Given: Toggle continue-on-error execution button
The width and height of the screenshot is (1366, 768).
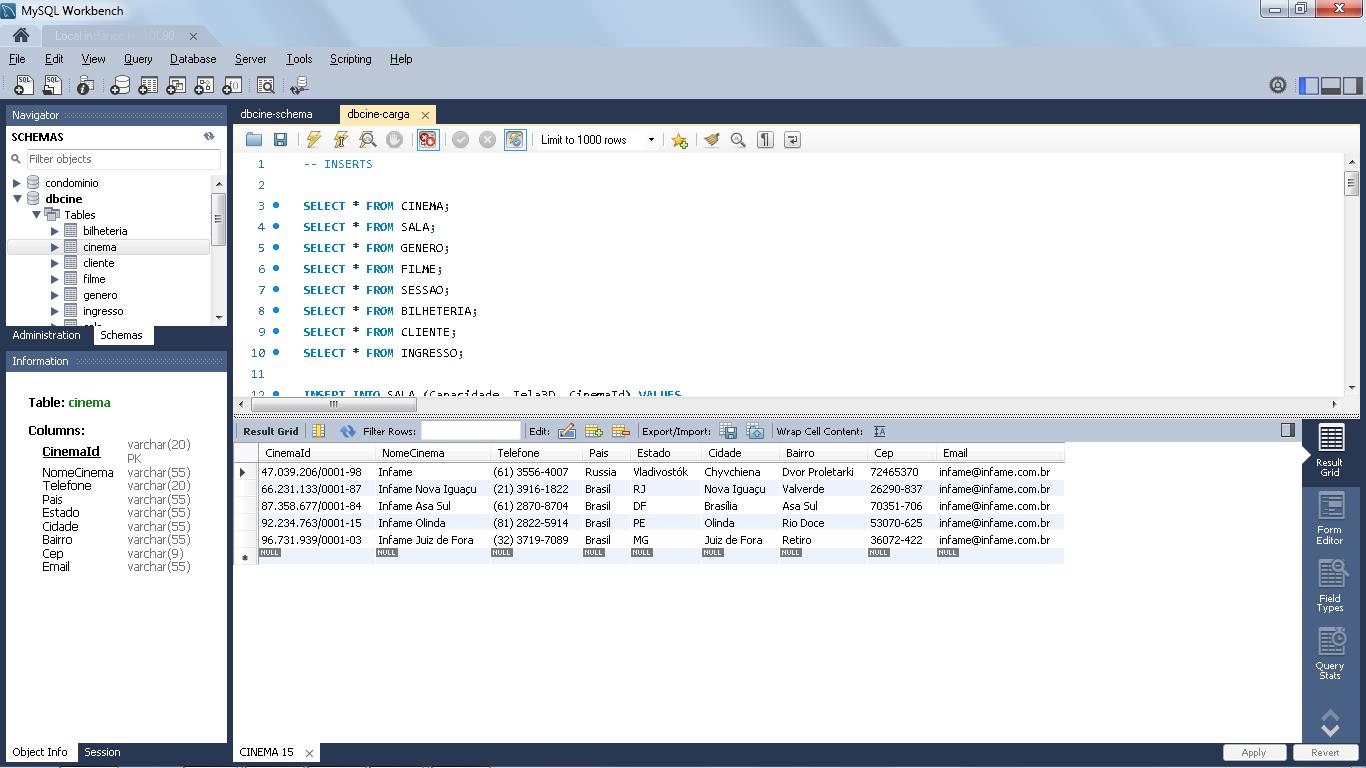Looking at the screenshot, I should coord(427,140).
